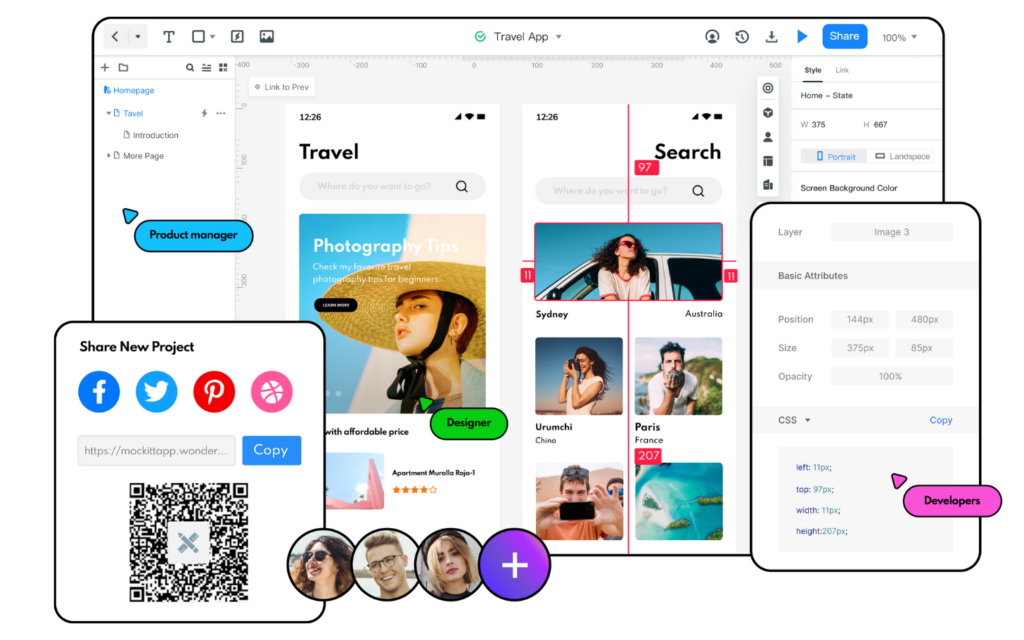Open the CSS dropdown arrow
The width and height of the screenshot is (1024, 640).
pyautogui.click(x=808, y=420)
